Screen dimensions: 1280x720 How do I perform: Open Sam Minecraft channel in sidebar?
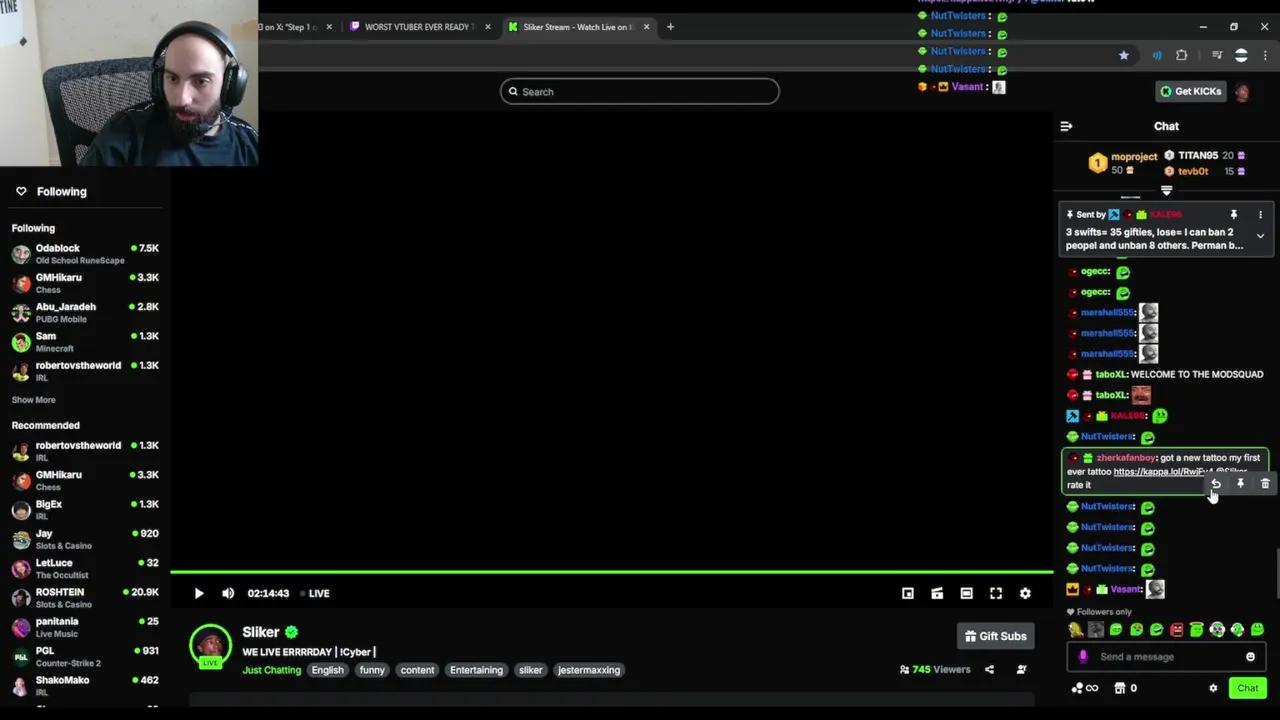(85, 342)
